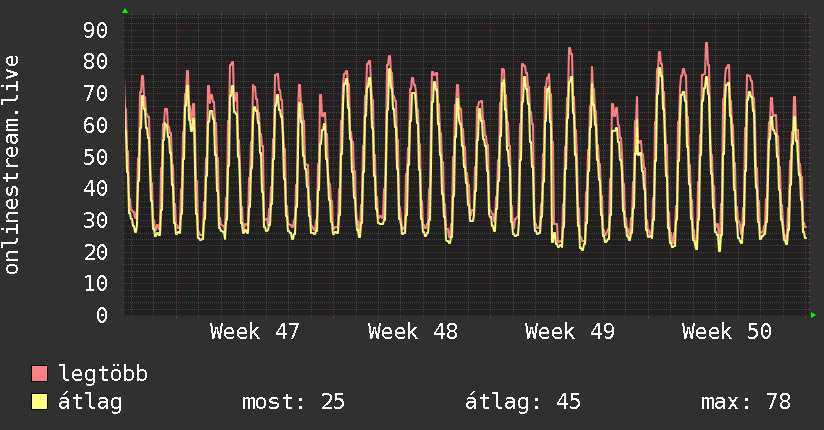Click the Week 48 axis label
This screenshot has width=824, height=430.
click(413, 332)
